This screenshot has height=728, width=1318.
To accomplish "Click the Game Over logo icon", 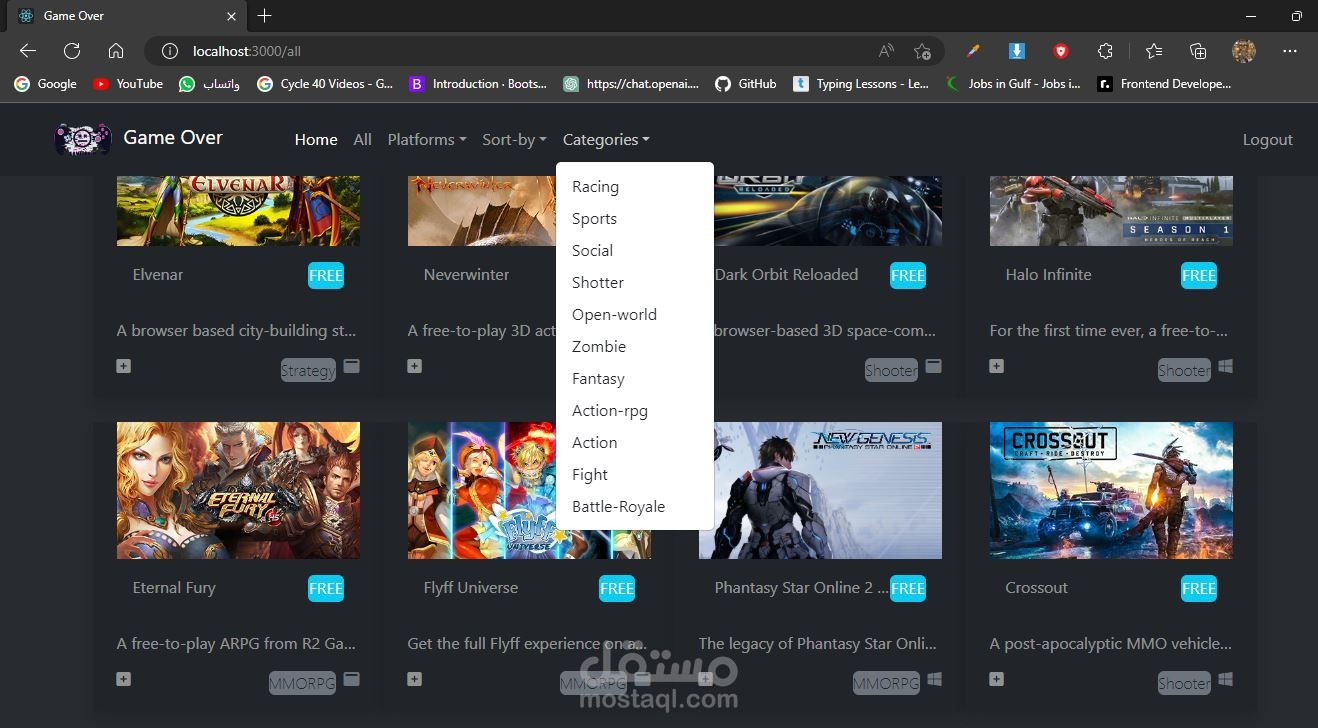I will tap(82, 139).
